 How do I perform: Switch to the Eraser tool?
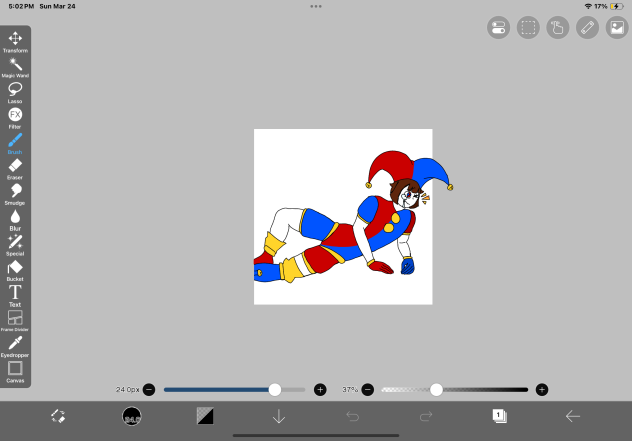[15, 169]
